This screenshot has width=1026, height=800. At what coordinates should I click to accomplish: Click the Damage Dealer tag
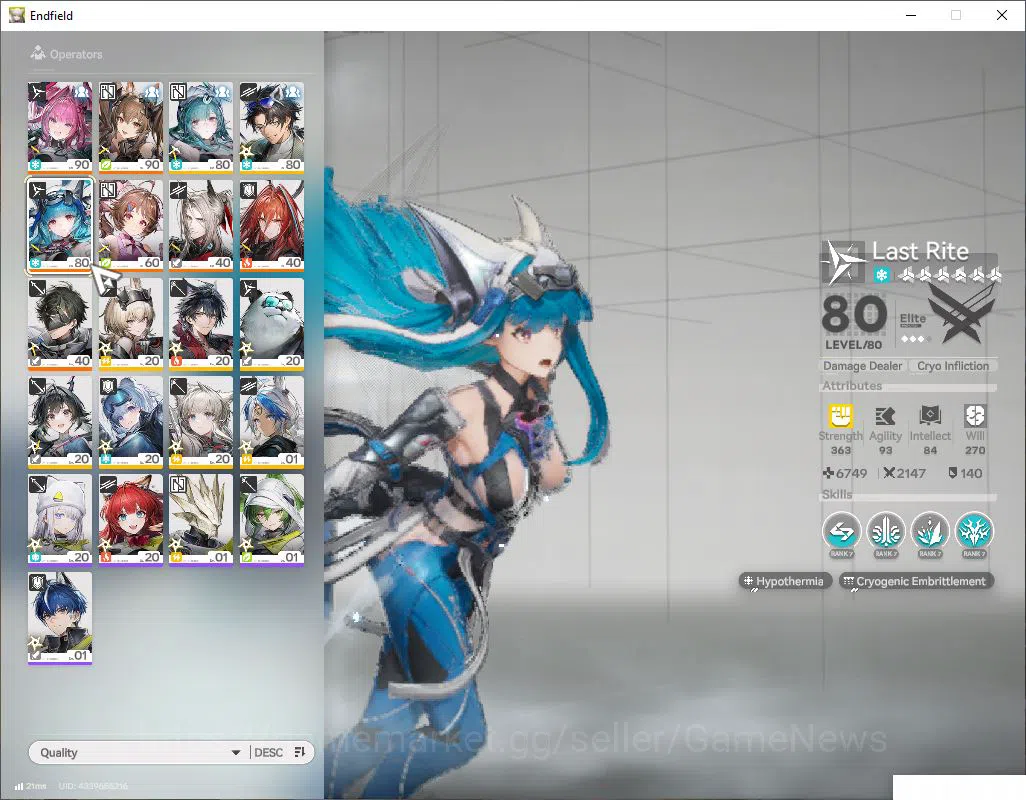tap(862, 366)
